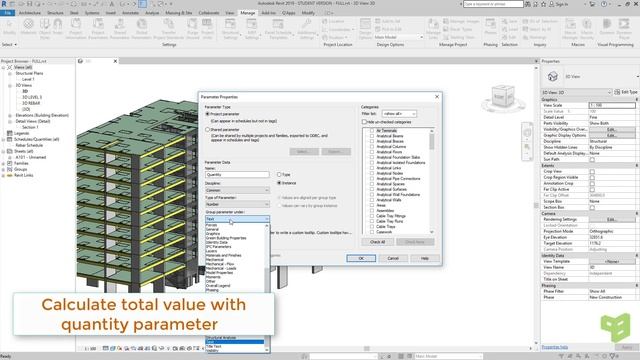Image resolution: width=640 pixels, height=360 pixels.
Task: Check Analytical Beams category
Action: pos(372,136)
